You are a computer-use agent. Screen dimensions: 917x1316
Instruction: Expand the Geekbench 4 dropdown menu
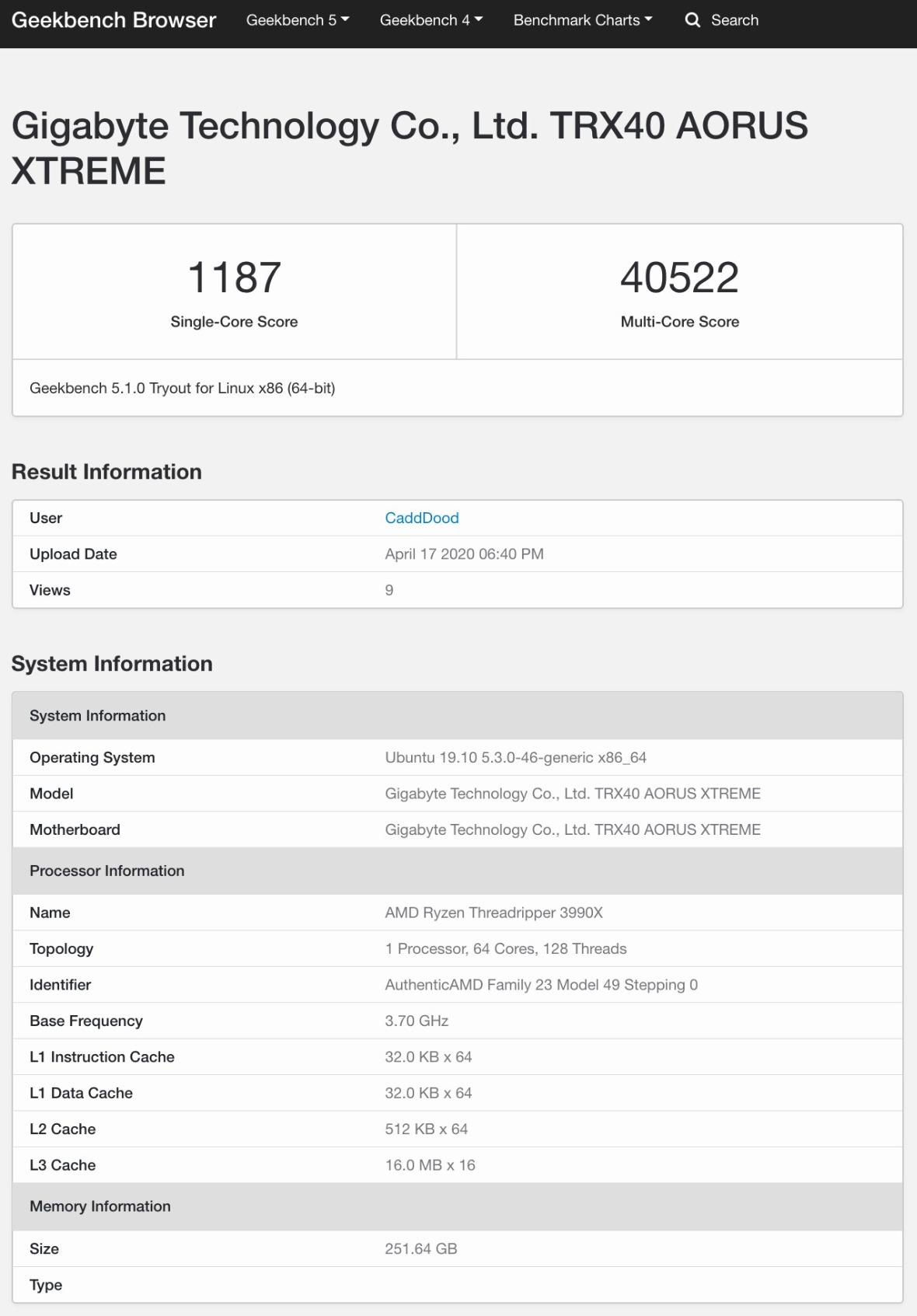(431, 20)
